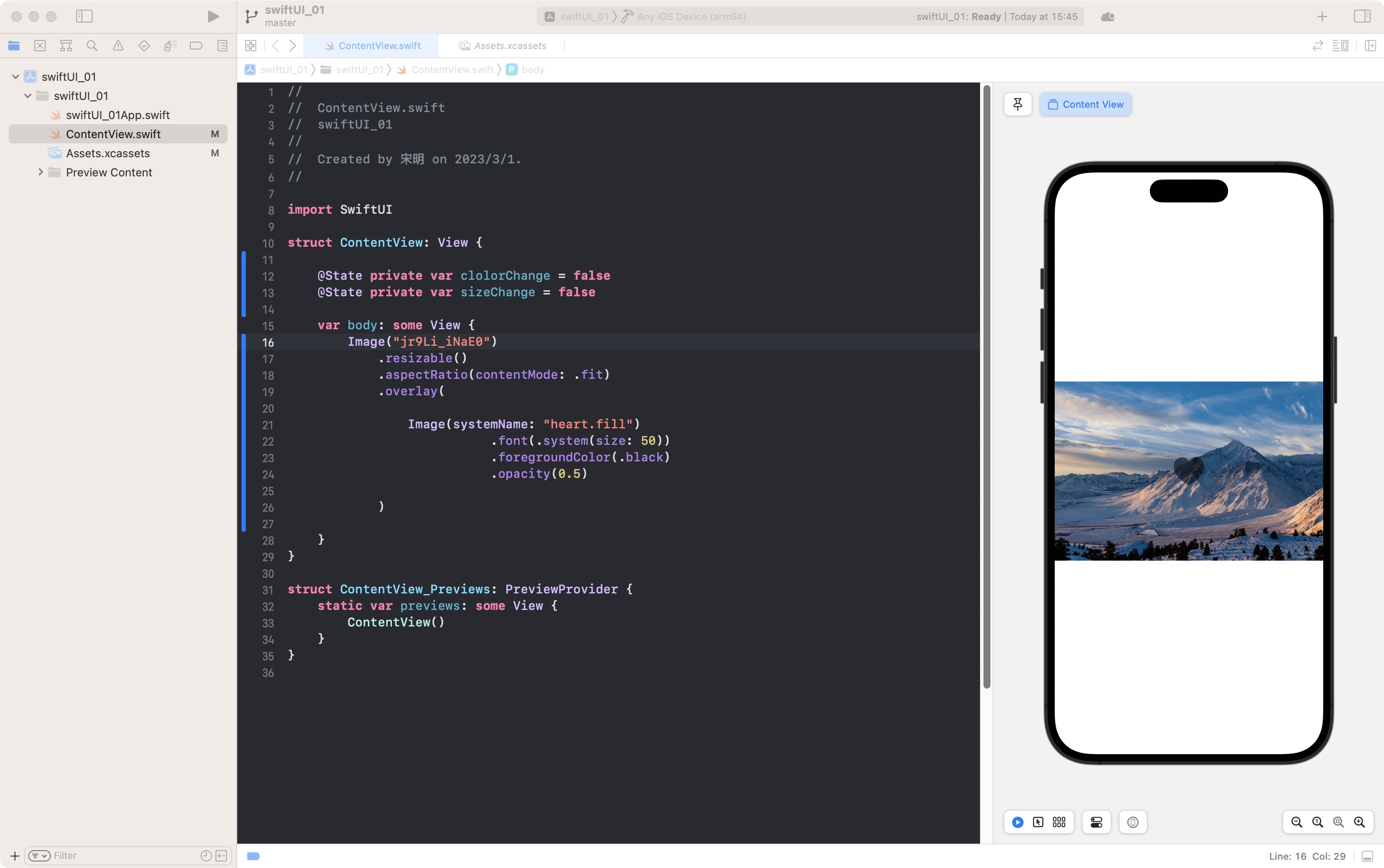Open the source control branch icon

pos(251,17)
